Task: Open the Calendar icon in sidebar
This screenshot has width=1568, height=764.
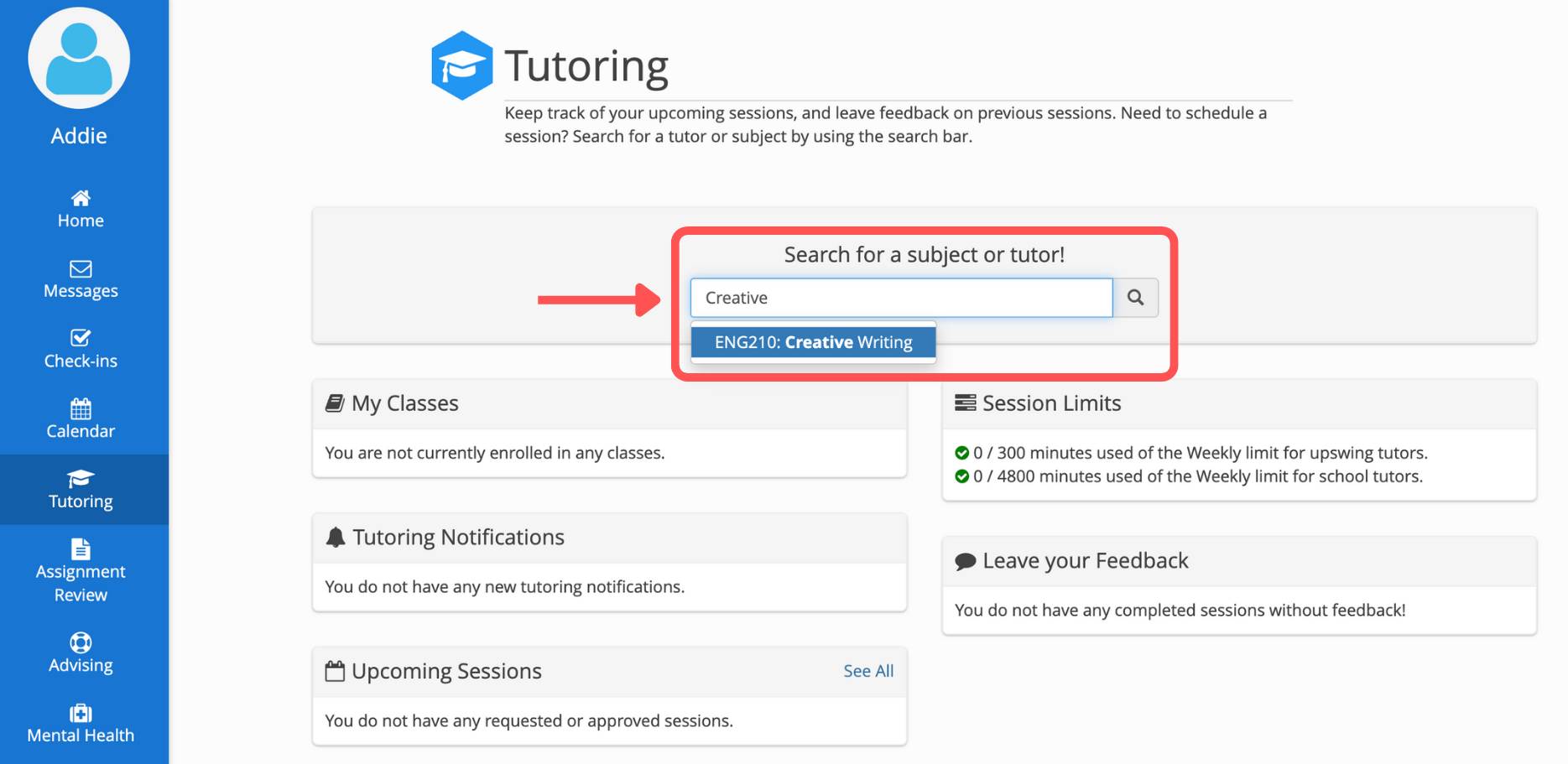Action: 81,409
